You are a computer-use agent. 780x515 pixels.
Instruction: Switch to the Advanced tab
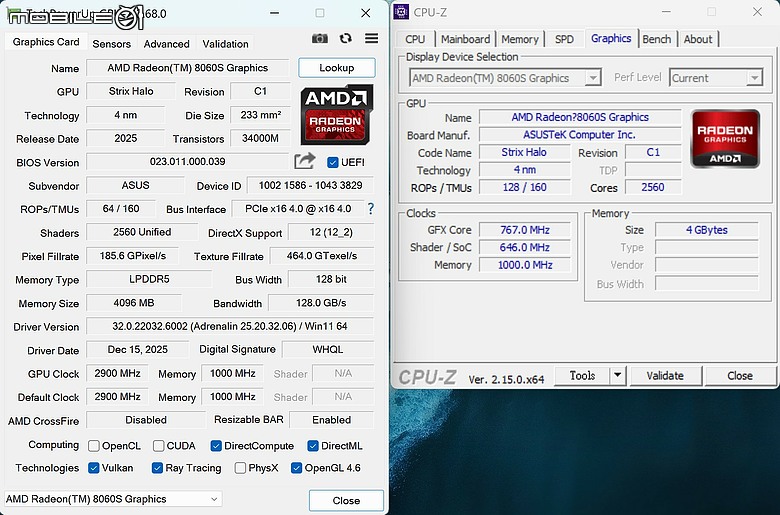pos(167,44)
